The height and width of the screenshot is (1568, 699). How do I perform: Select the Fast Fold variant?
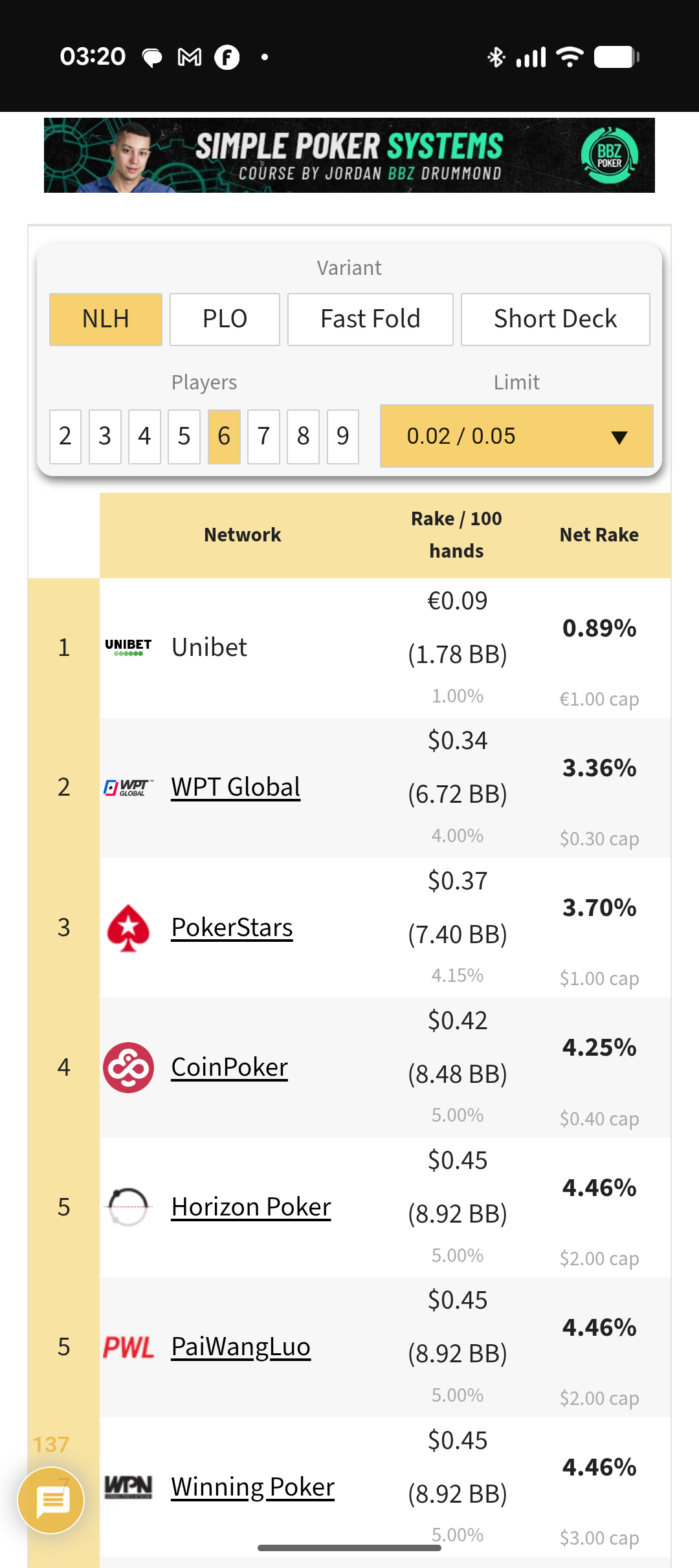tap(370, 320)
